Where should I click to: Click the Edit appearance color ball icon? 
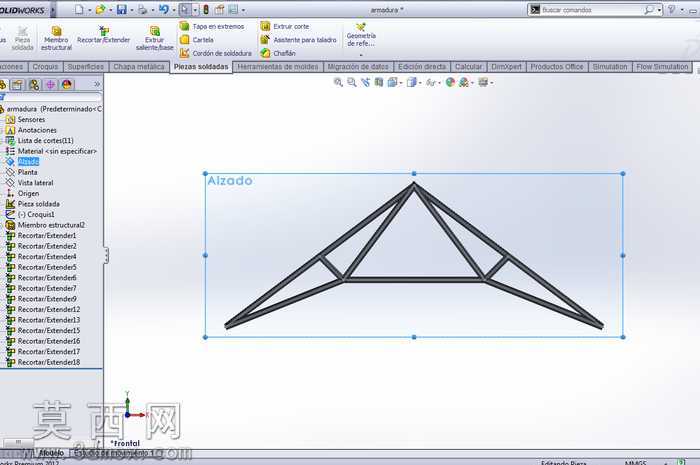450,82
